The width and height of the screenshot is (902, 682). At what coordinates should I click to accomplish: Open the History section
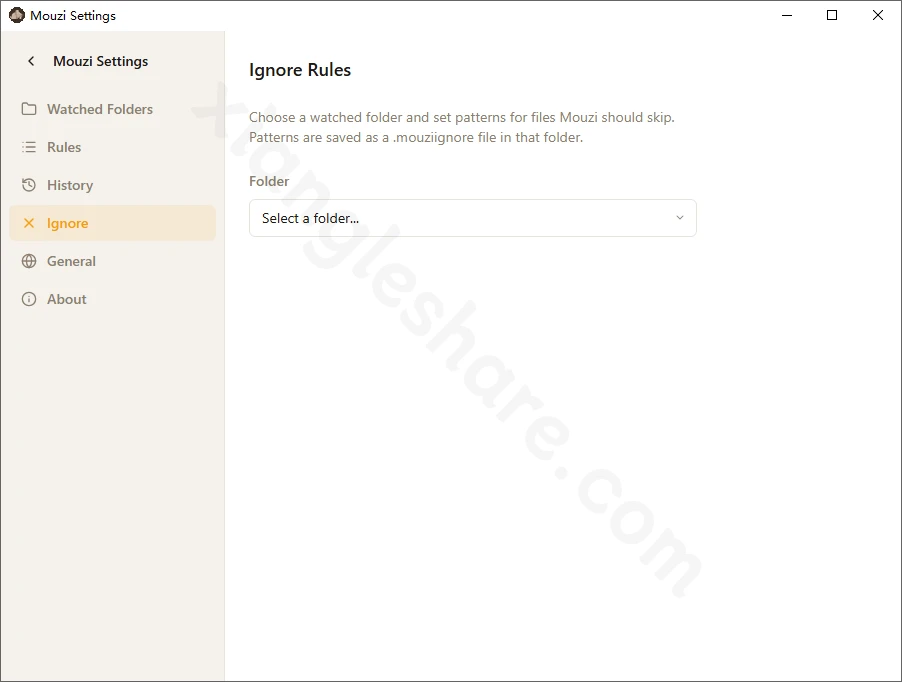pos(112,185)
